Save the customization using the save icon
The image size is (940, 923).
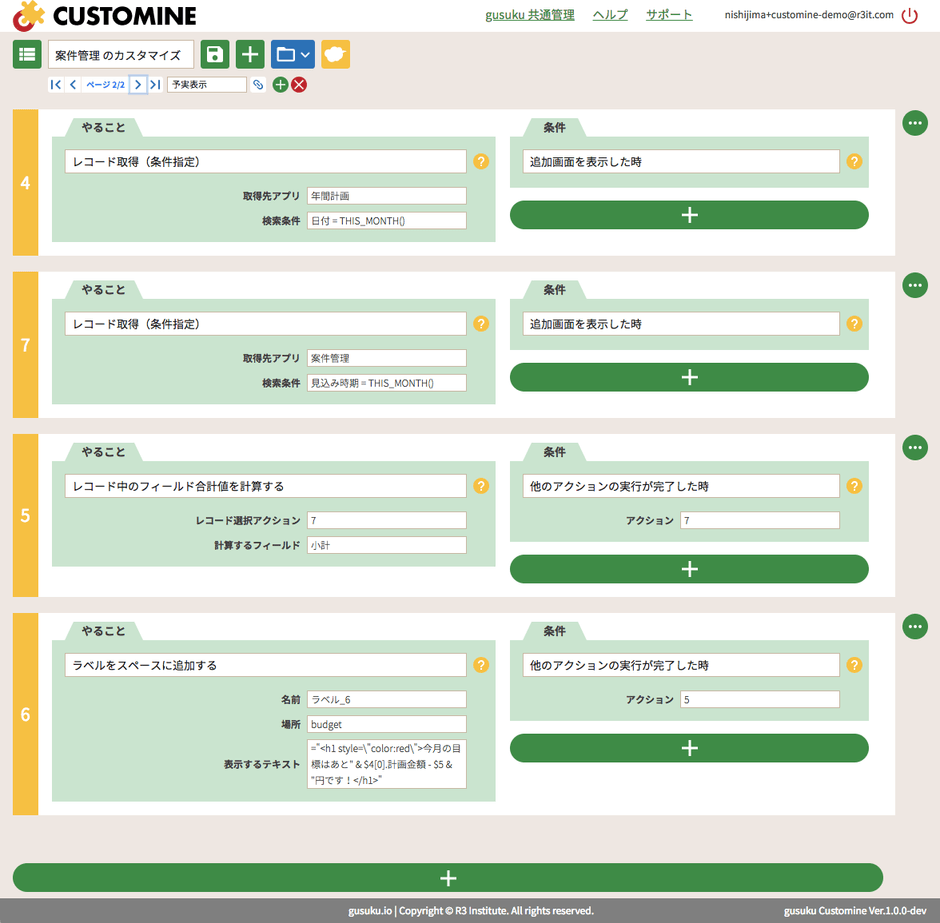(214, 54)
